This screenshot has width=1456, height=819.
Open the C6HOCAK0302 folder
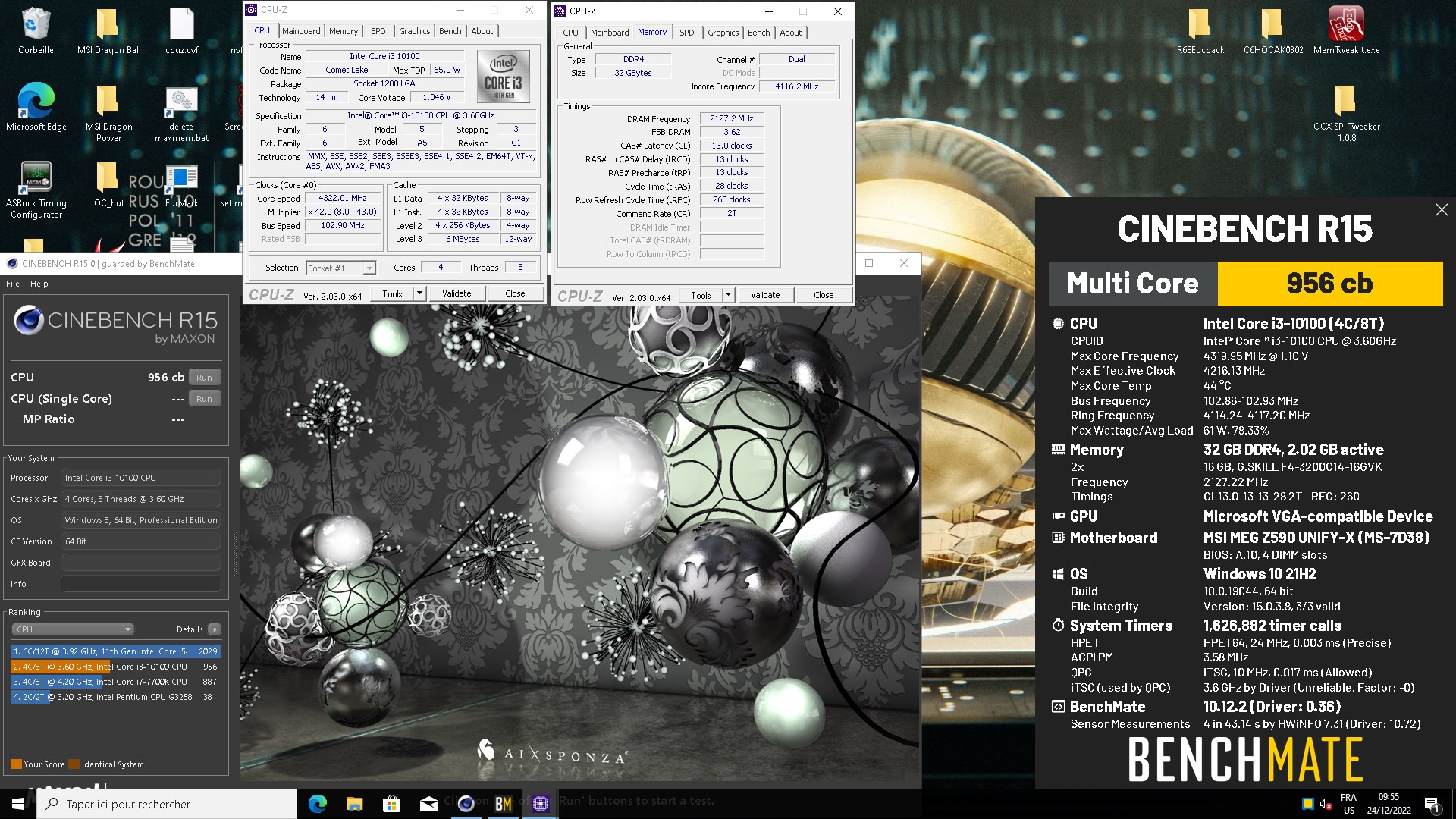tap(1273, 31)
